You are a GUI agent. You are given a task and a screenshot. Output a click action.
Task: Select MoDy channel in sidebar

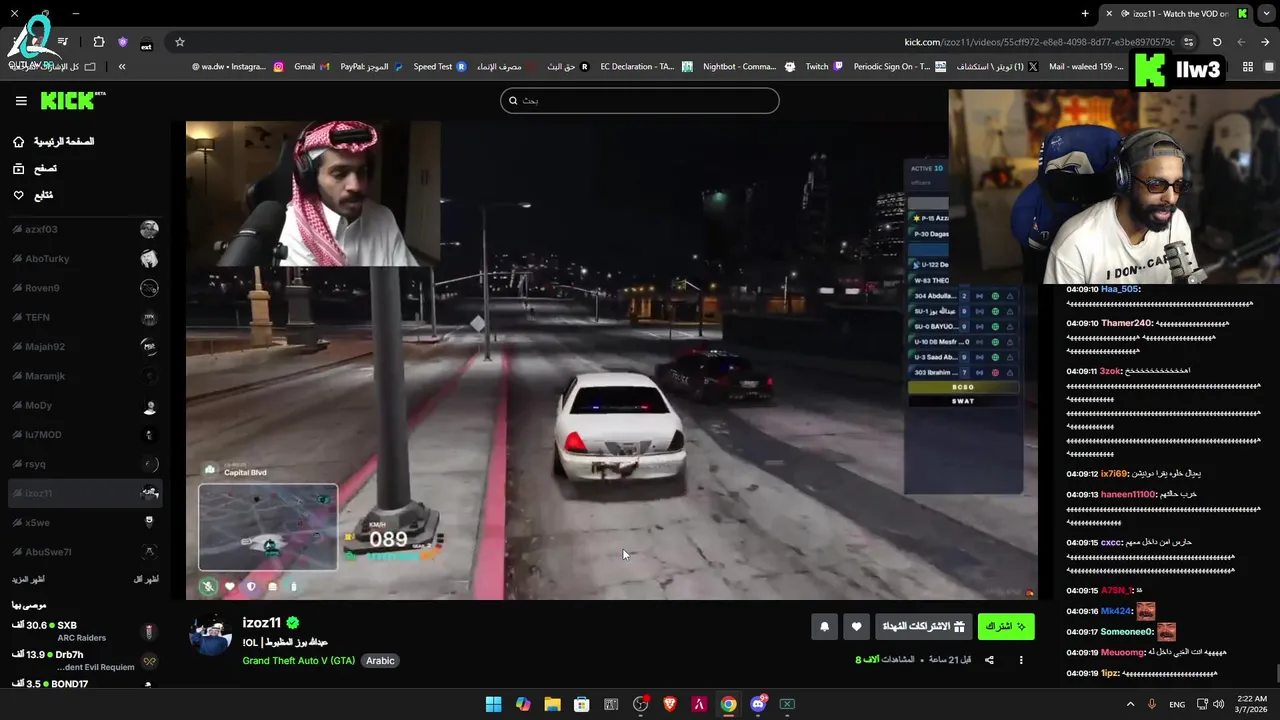click(x=85, y=405)
